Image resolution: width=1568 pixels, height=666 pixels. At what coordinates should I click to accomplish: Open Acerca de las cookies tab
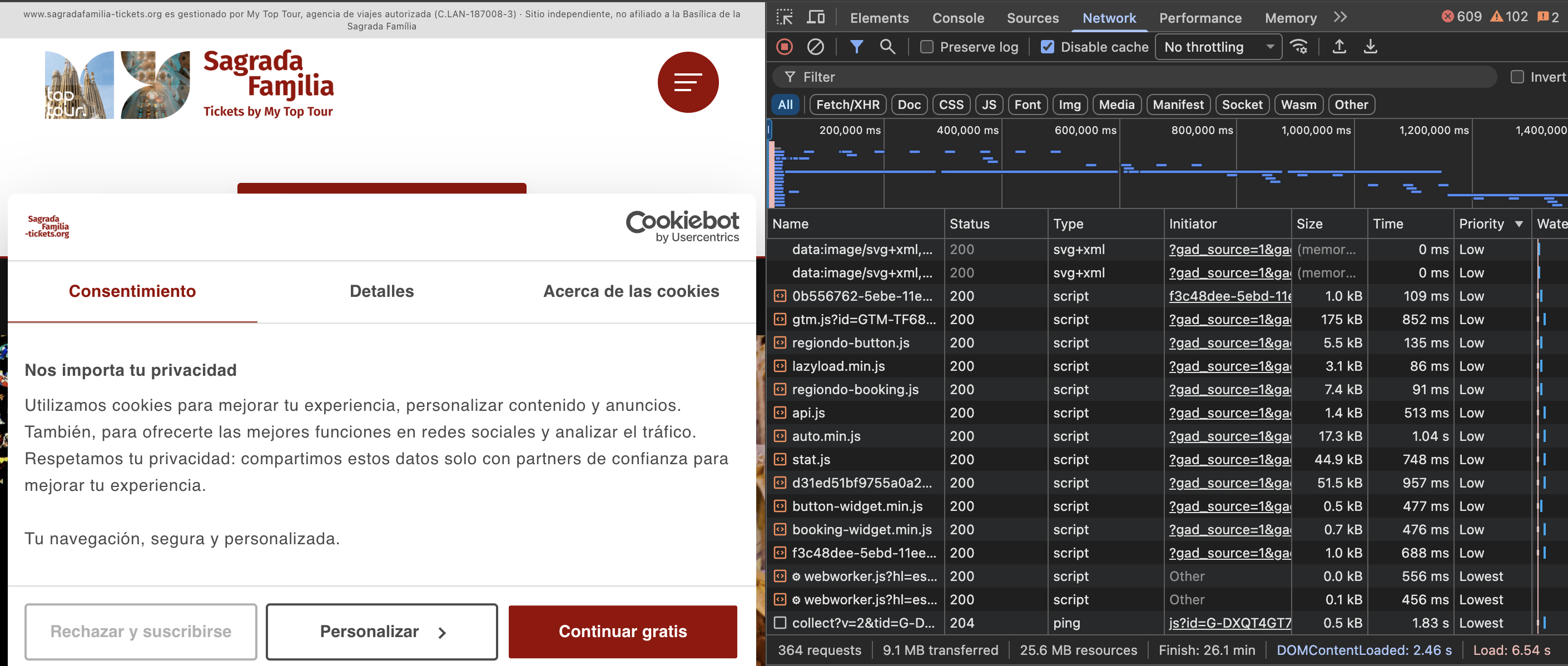631,291
